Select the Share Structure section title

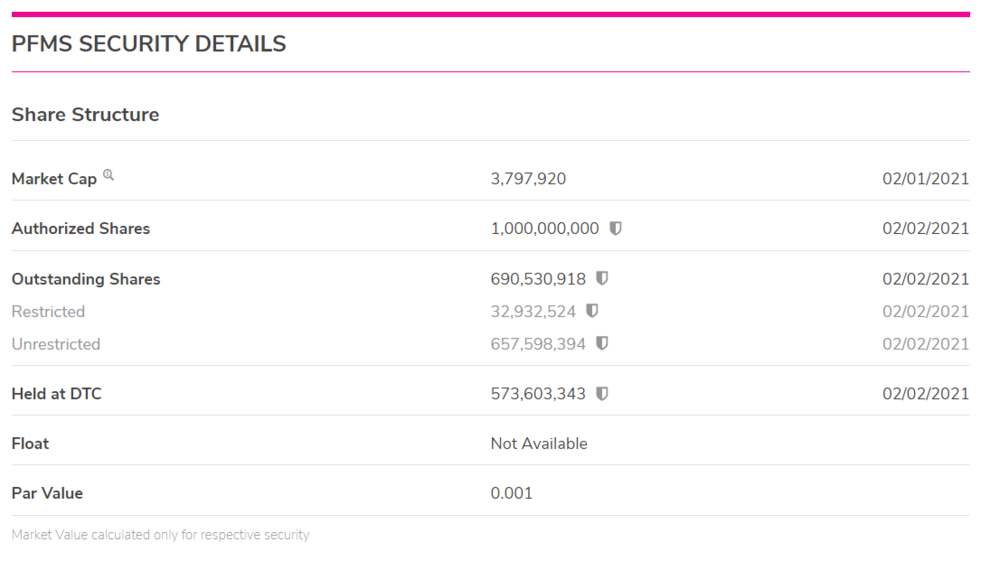click(x=85, y=115)
